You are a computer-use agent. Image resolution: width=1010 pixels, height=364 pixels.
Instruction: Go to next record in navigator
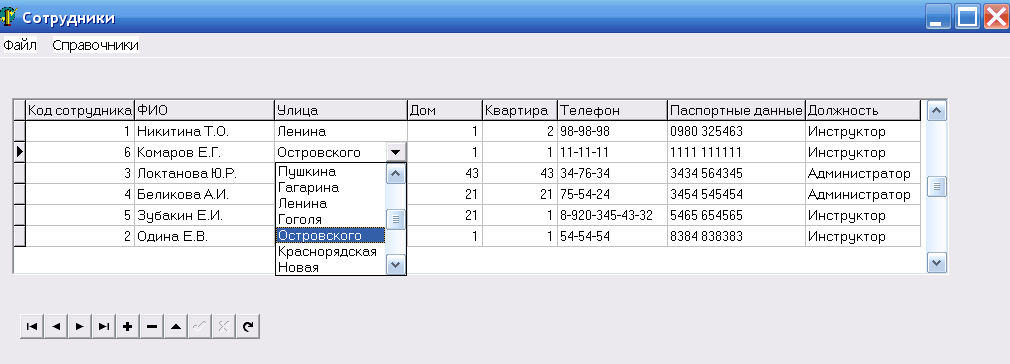(79, 327)
